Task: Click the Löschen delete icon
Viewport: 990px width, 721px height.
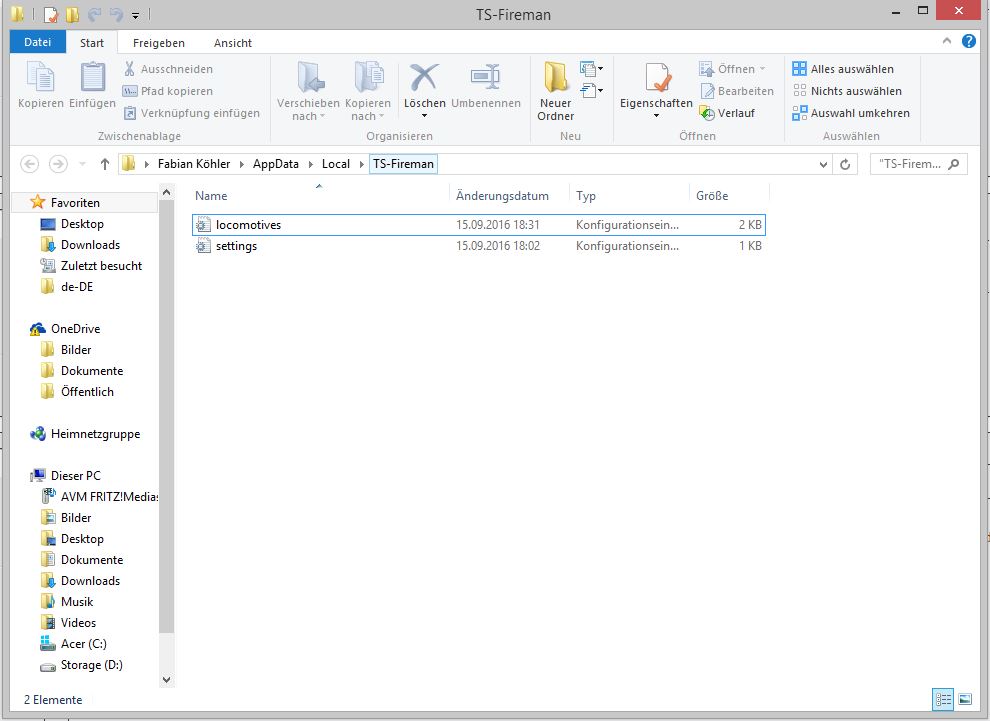Action: click(424, 80)
